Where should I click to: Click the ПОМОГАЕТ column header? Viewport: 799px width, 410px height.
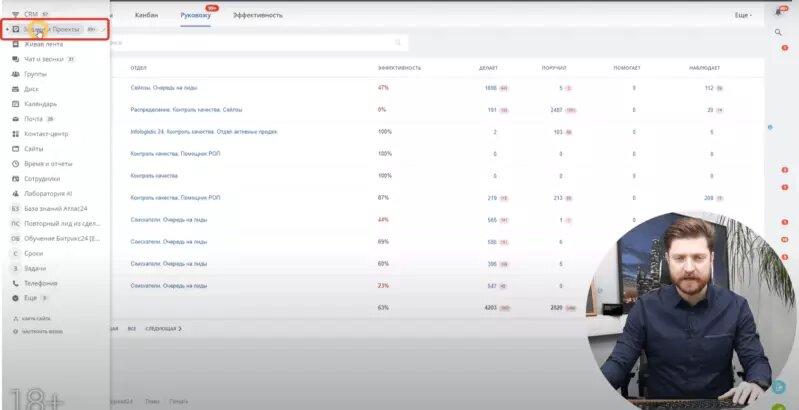click(627, 68)
